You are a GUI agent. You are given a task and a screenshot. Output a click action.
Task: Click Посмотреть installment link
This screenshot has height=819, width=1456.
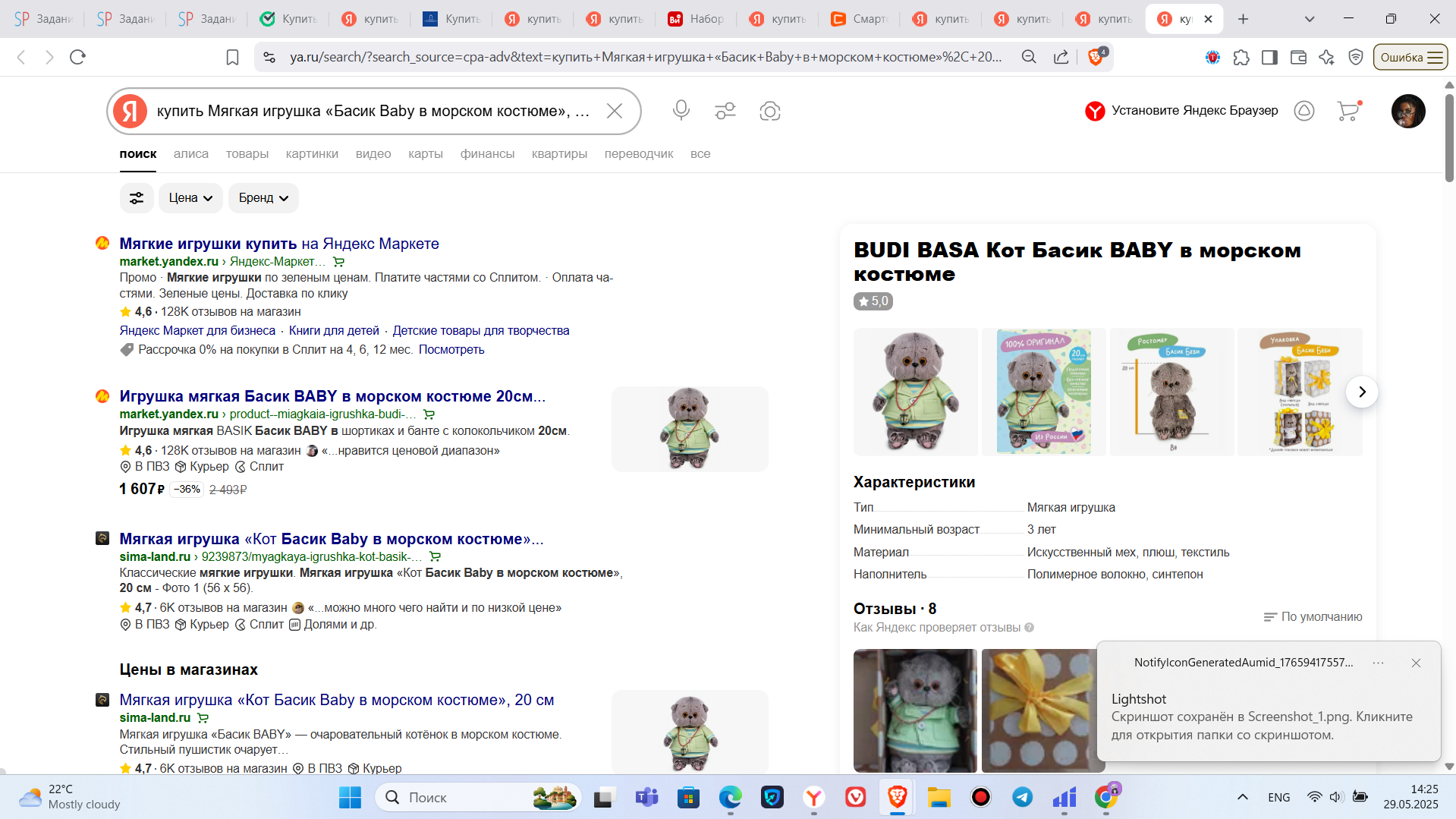point(451,350)
